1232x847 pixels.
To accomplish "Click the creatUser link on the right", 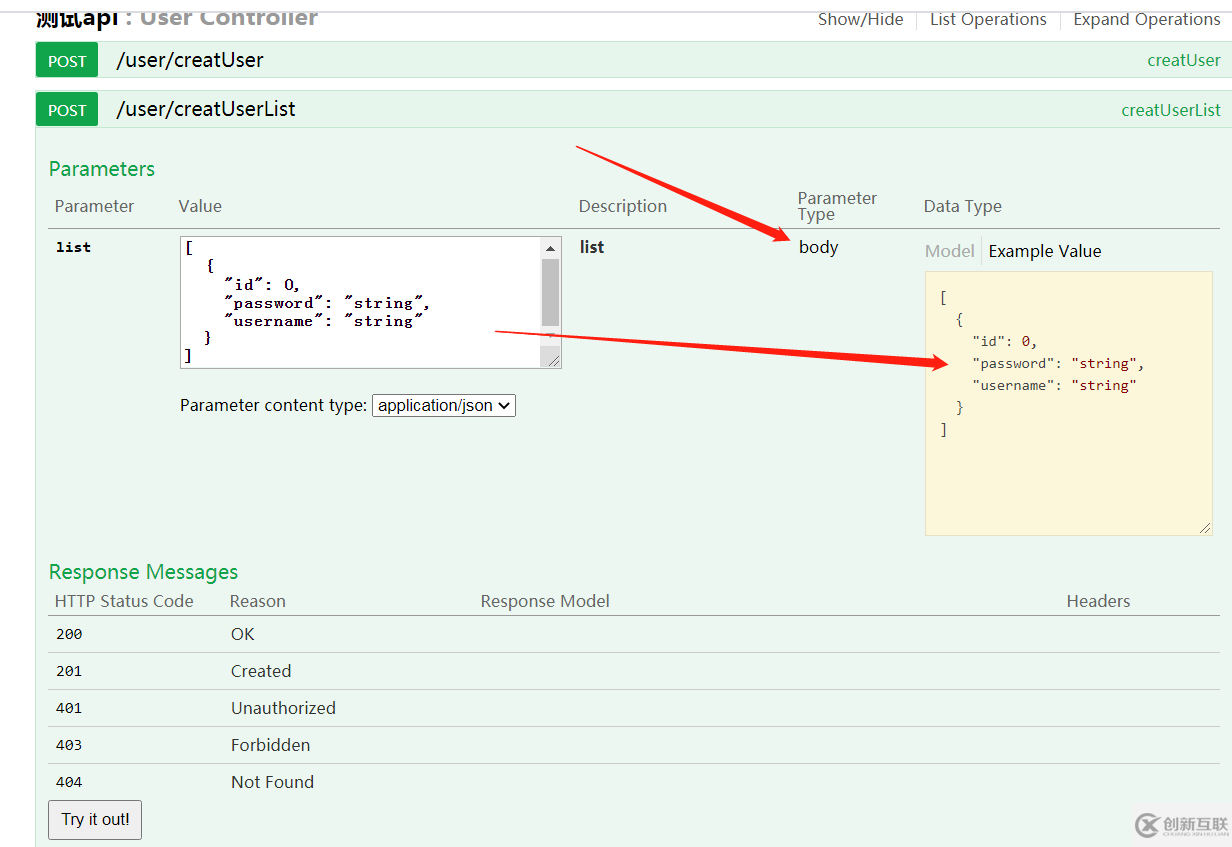I will click(1183, 60).
